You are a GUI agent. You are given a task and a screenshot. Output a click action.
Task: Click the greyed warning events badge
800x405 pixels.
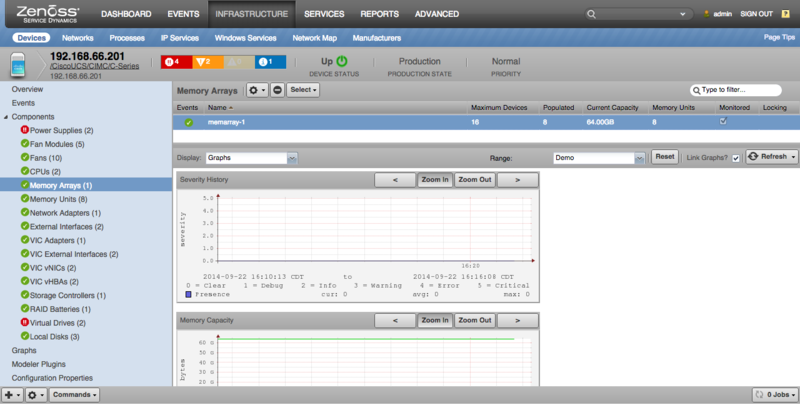239,62
